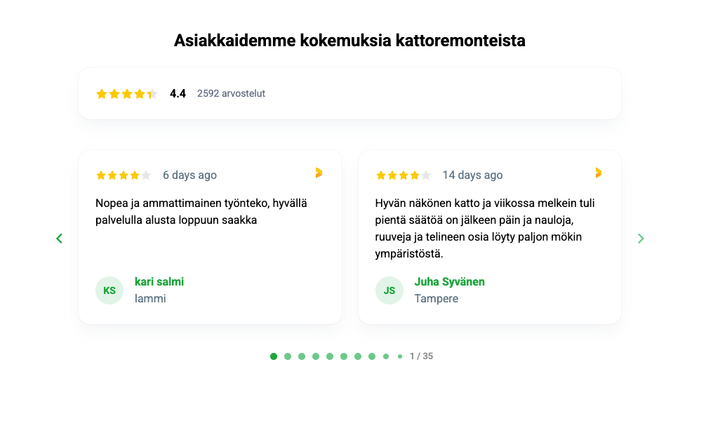
Task: Click the previous reviews left arrow
Action: click(59, 238)
